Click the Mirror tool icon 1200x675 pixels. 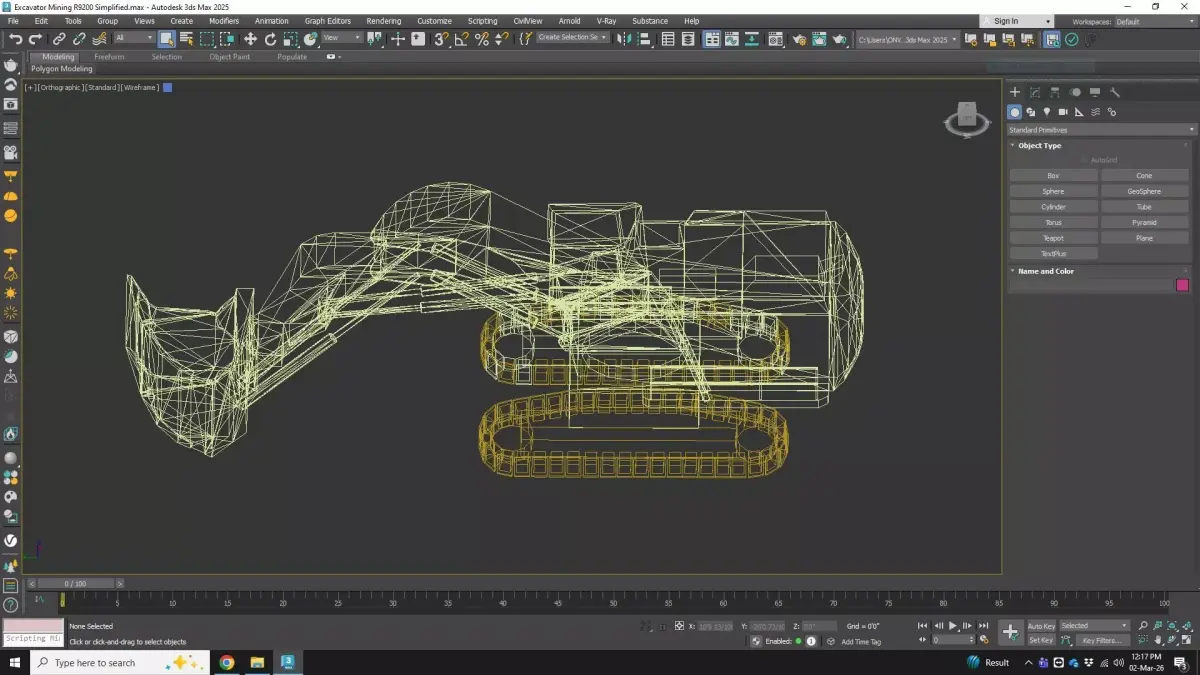[x=623, y=39]
